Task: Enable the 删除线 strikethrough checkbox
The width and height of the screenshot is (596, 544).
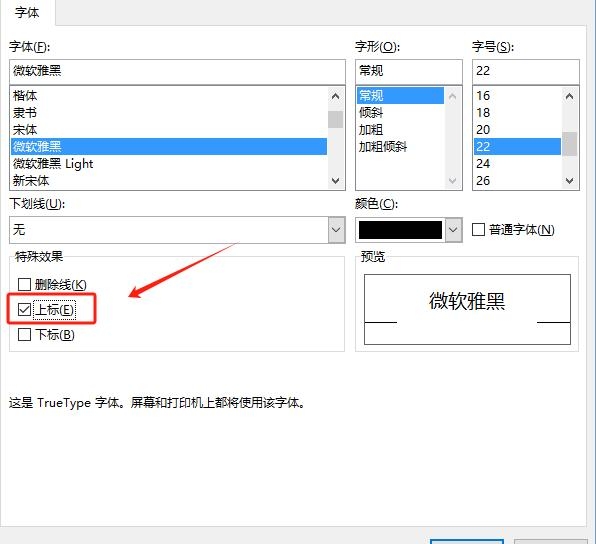Action: click(x=25, y=284)
